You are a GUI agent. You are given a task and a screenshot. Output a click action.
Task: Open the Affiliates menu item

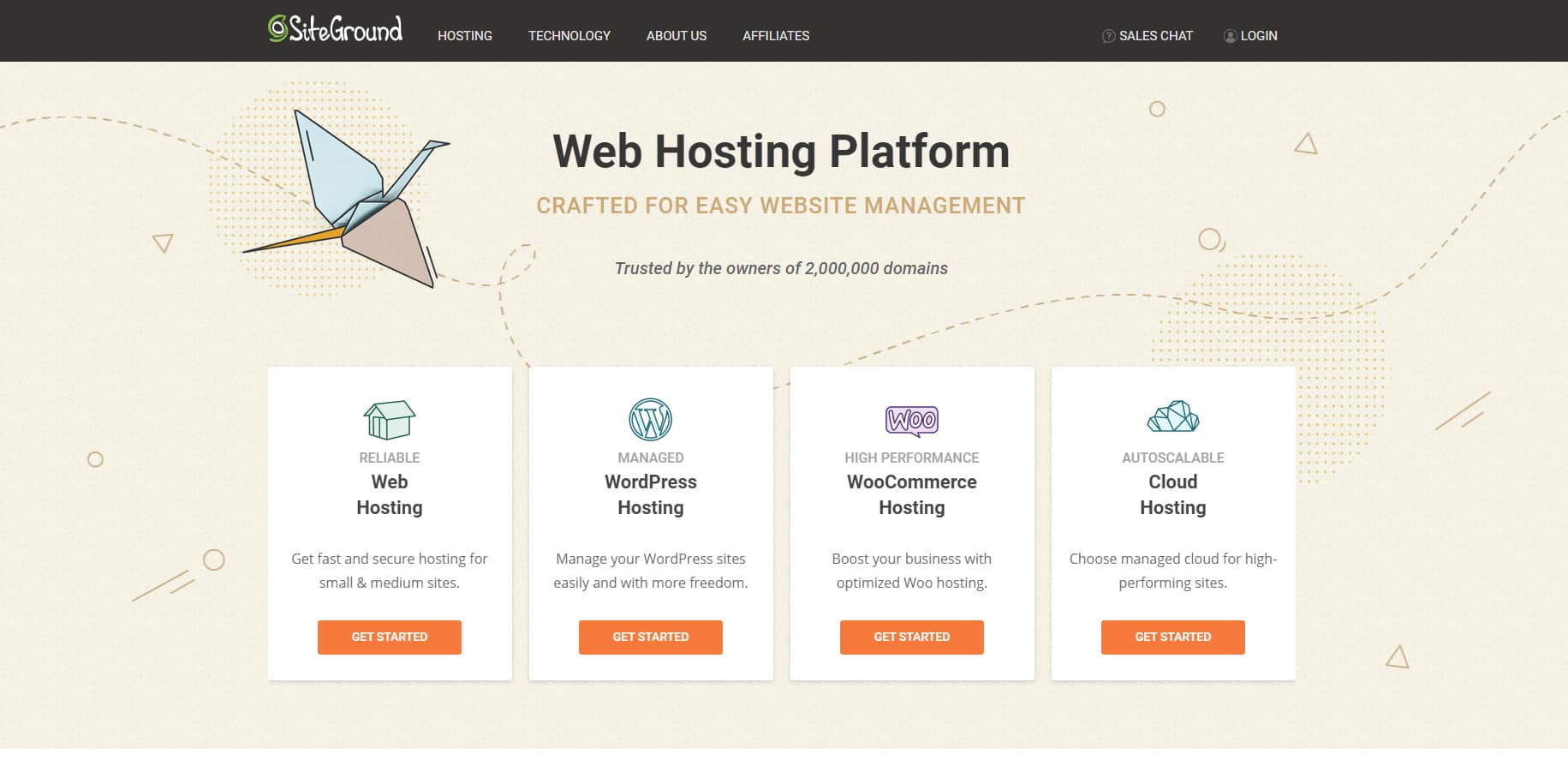tap(776, 36)
